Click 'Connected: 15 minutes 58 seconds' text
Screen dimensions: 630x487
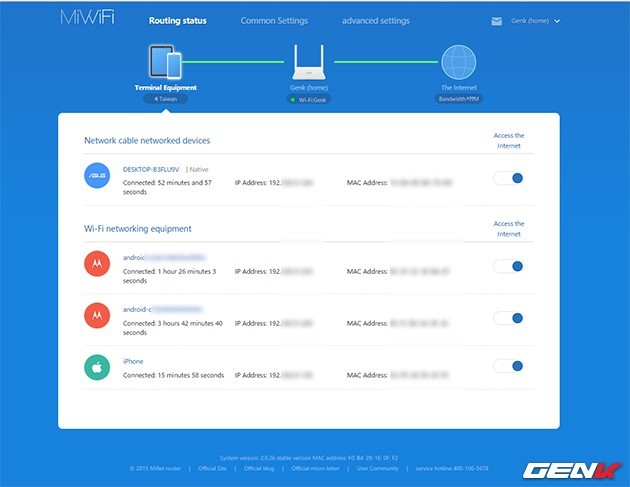tap(173, 375)
